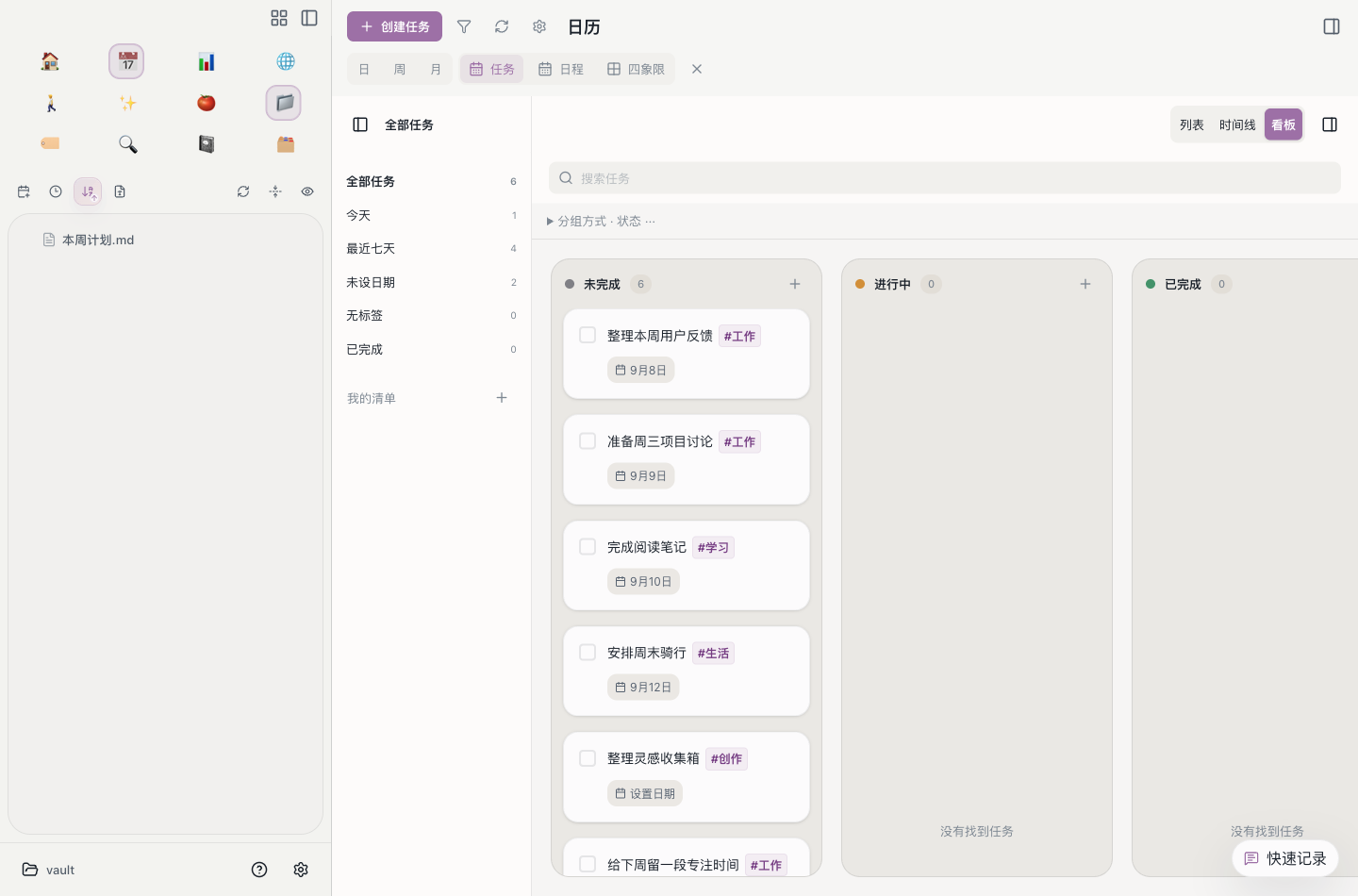Select the calendar 17 icon

click(x=127, y=61)
